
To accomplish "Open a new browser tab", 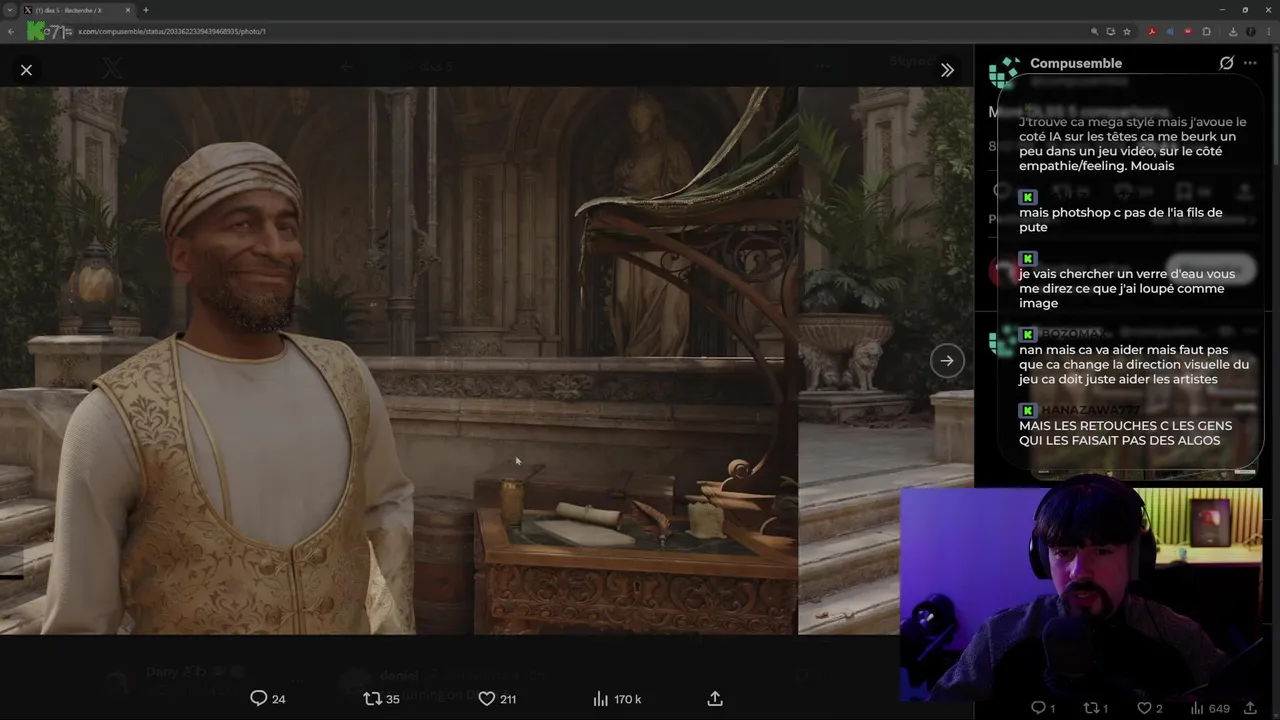I will coord(146,10).
